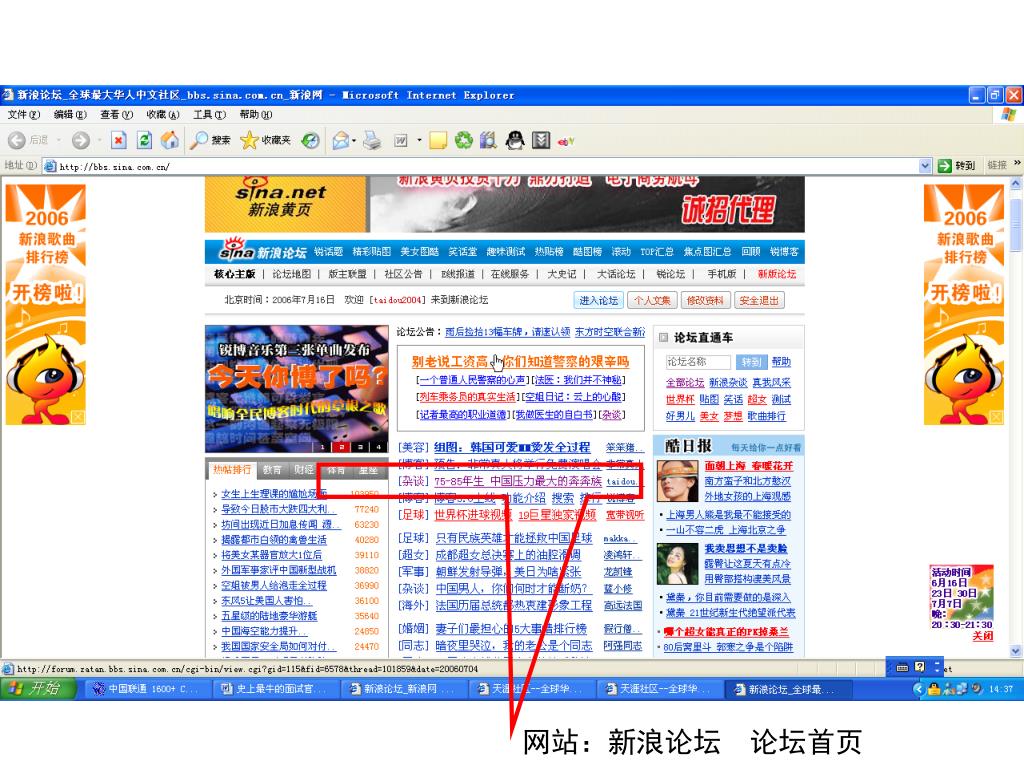
Task: Open the 全部论坛 link
Action: click(685, 383)
